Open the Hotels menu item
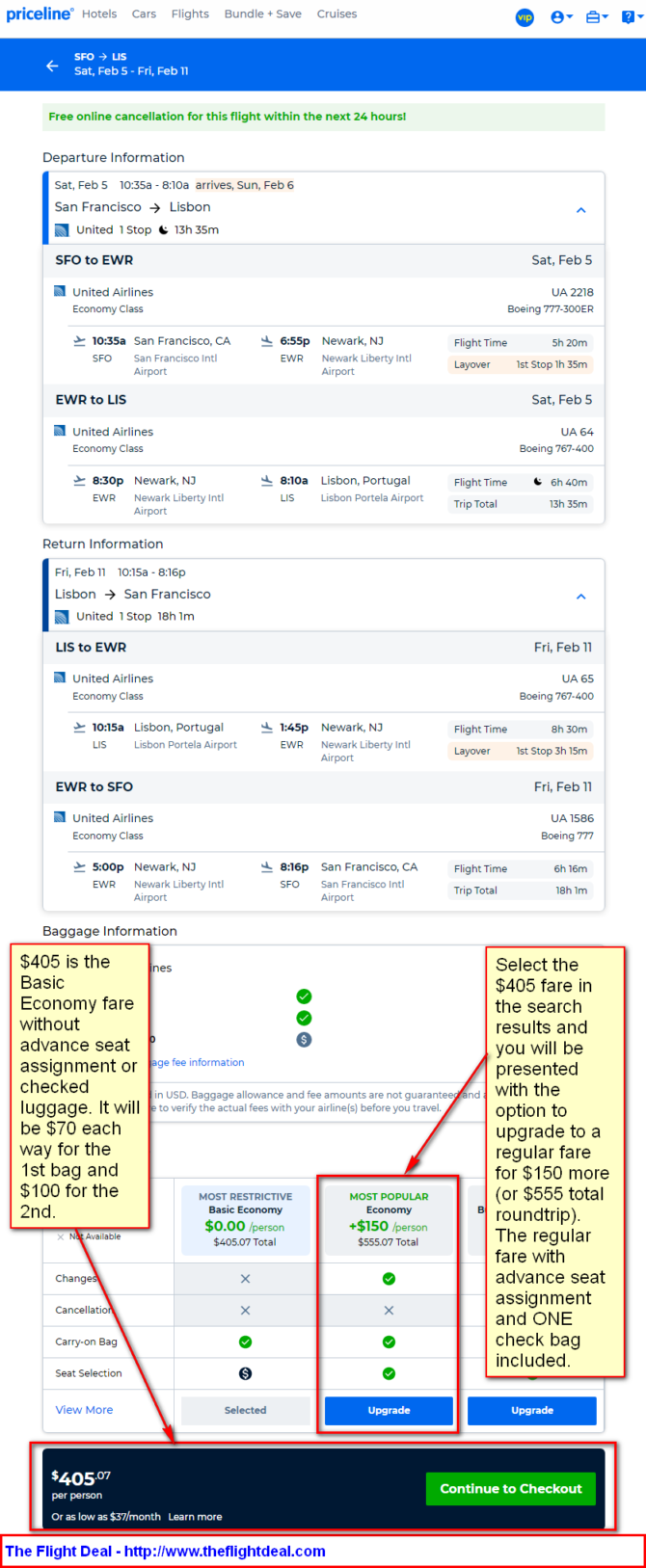This screenshot has width=646, height=1568. [99, 14]
